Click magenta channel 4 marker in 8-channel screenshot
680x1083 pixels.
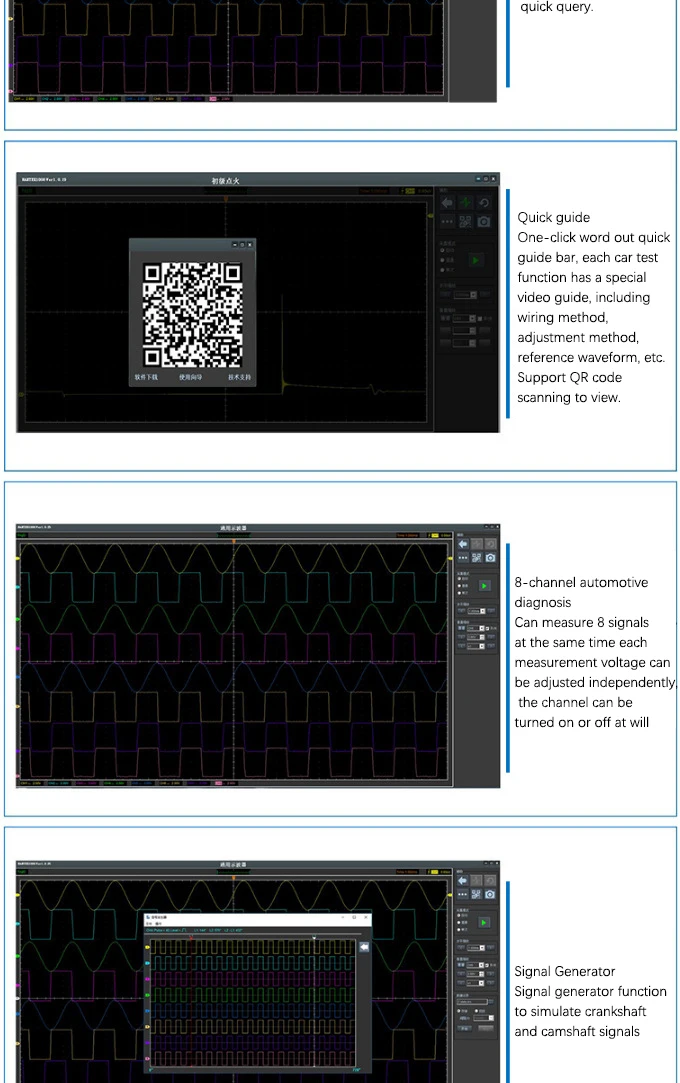18,648
